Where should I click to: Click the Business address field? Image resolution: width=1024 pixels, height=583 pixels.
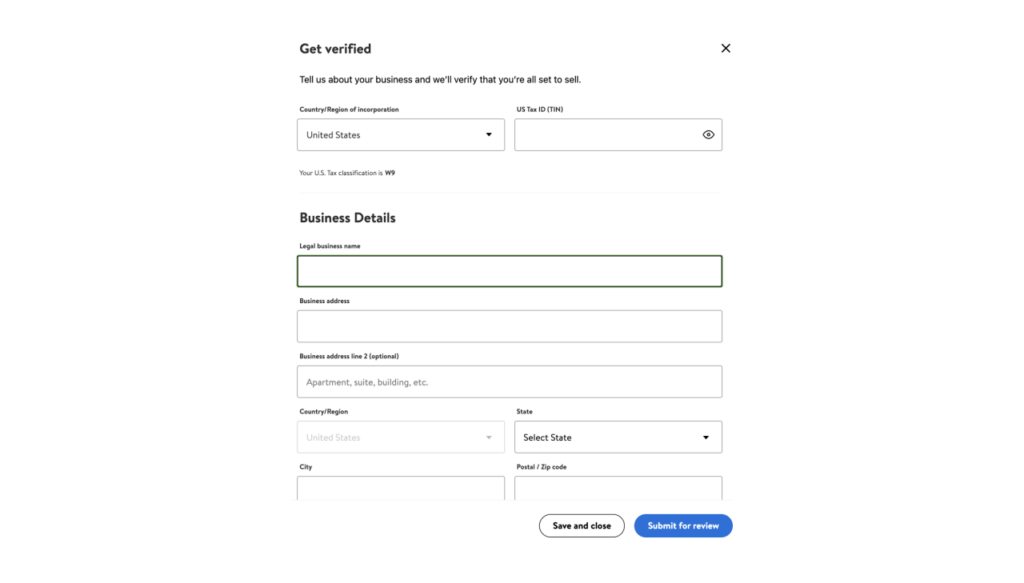click(509, 325)
